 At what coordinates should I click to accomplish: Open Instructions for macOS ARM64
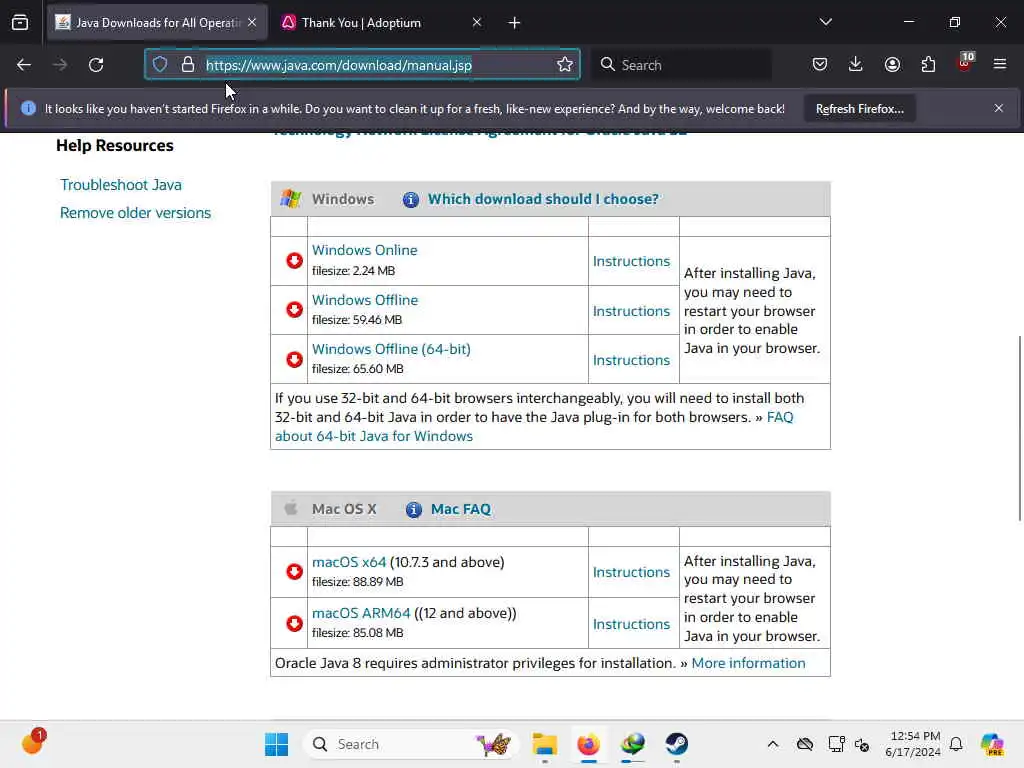point(632,624)
